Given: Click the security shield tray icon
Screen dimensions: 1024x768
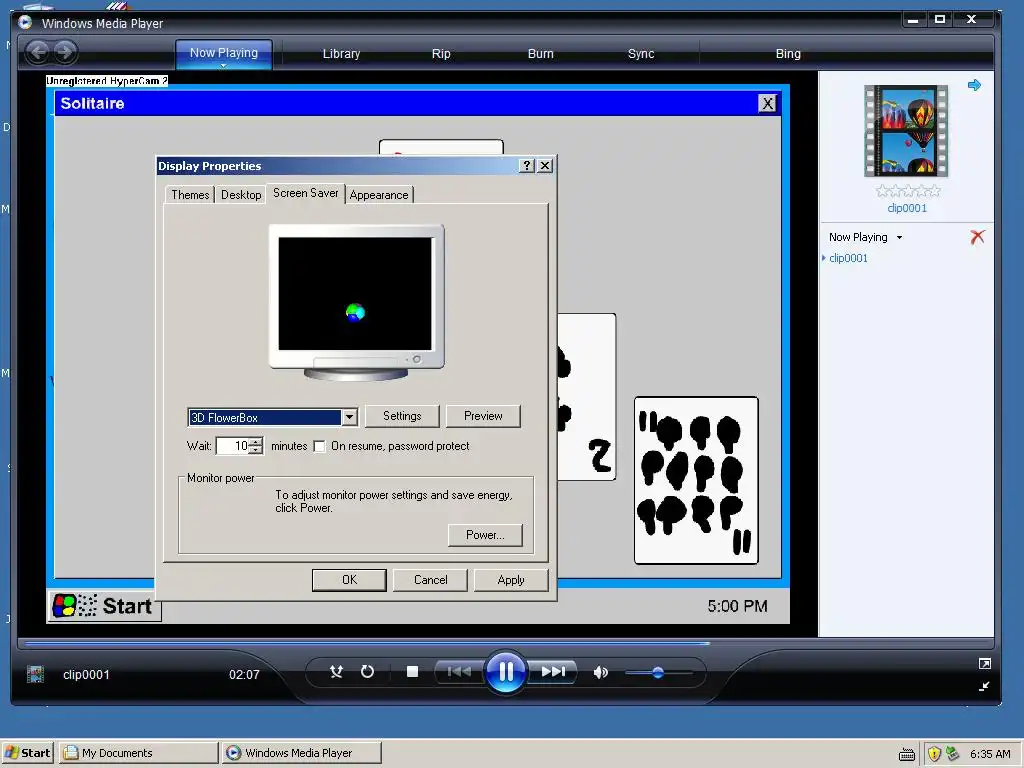Looking at the screenshot, I should tap(934, 754).
